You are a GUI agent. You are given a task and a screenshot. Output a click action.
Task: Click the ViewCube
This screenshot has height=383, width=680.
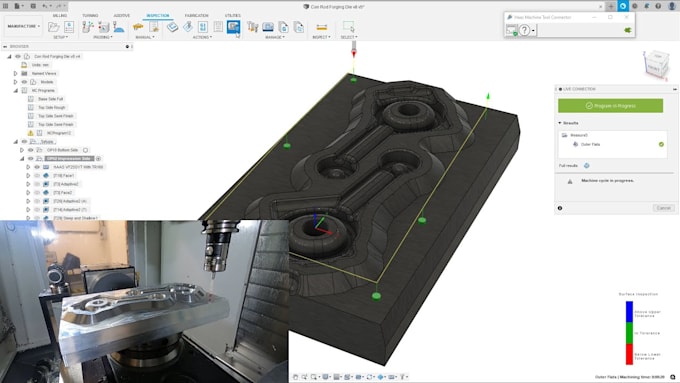click(x=656, y=64)
